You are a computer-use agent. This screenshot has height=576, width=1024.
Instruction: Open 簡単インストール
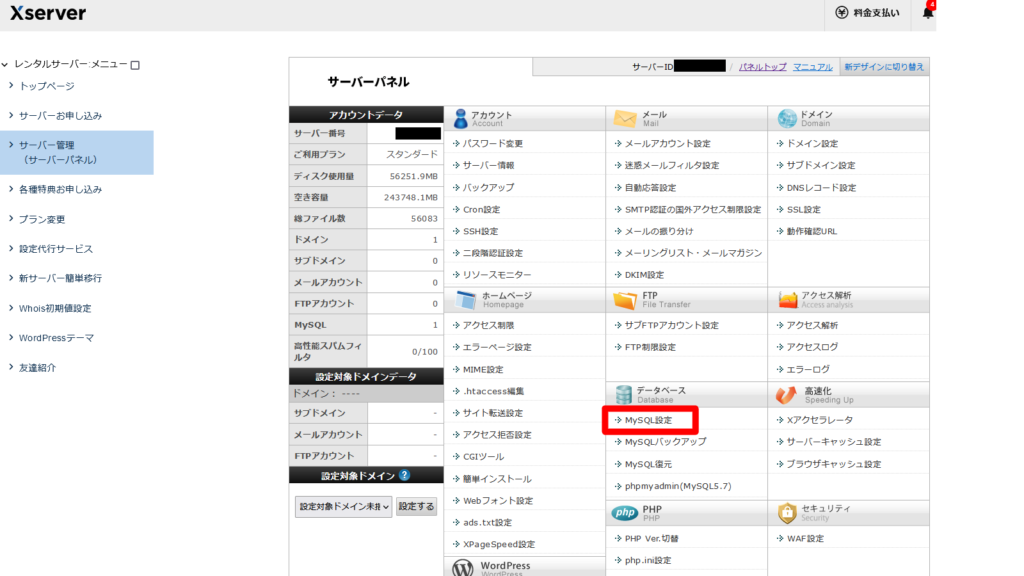click(x=497, y=479)
